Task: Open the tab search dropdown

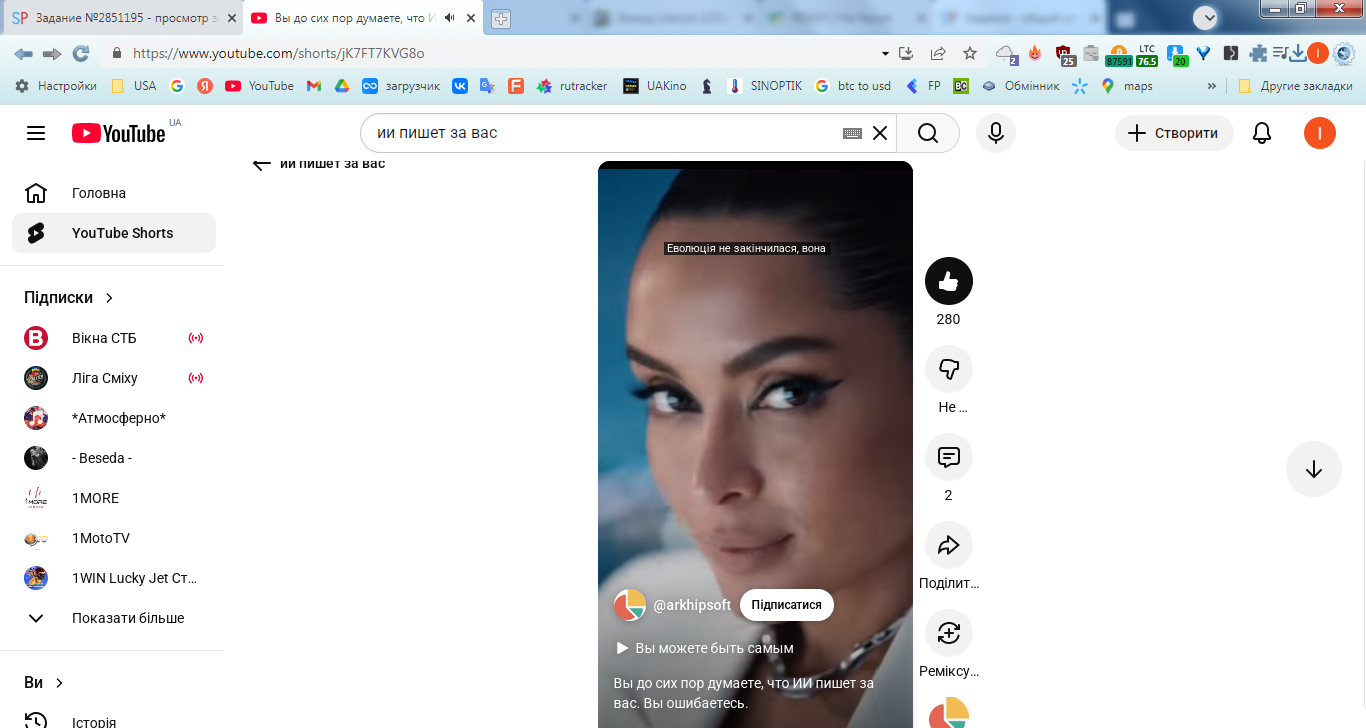Action: [x=1206, y=17]
